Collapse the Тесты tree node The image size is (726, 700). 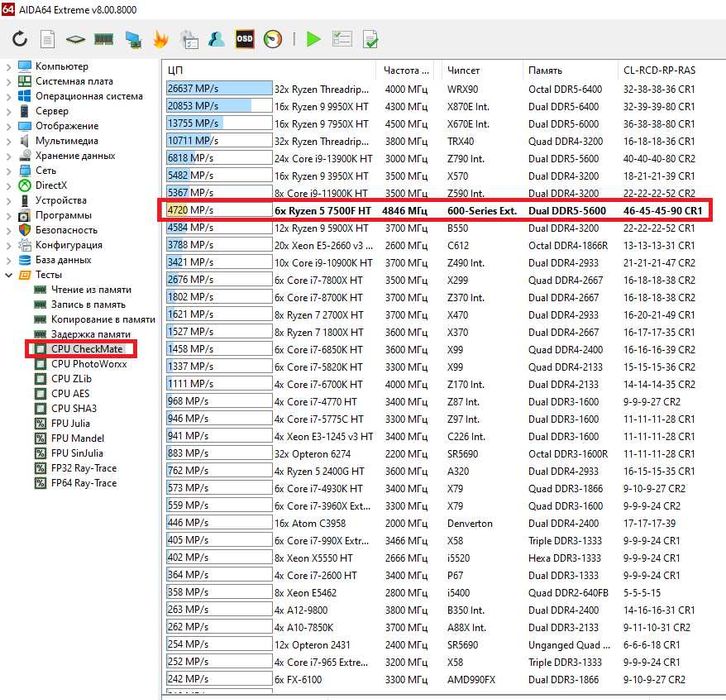click(x=8, y=274)
